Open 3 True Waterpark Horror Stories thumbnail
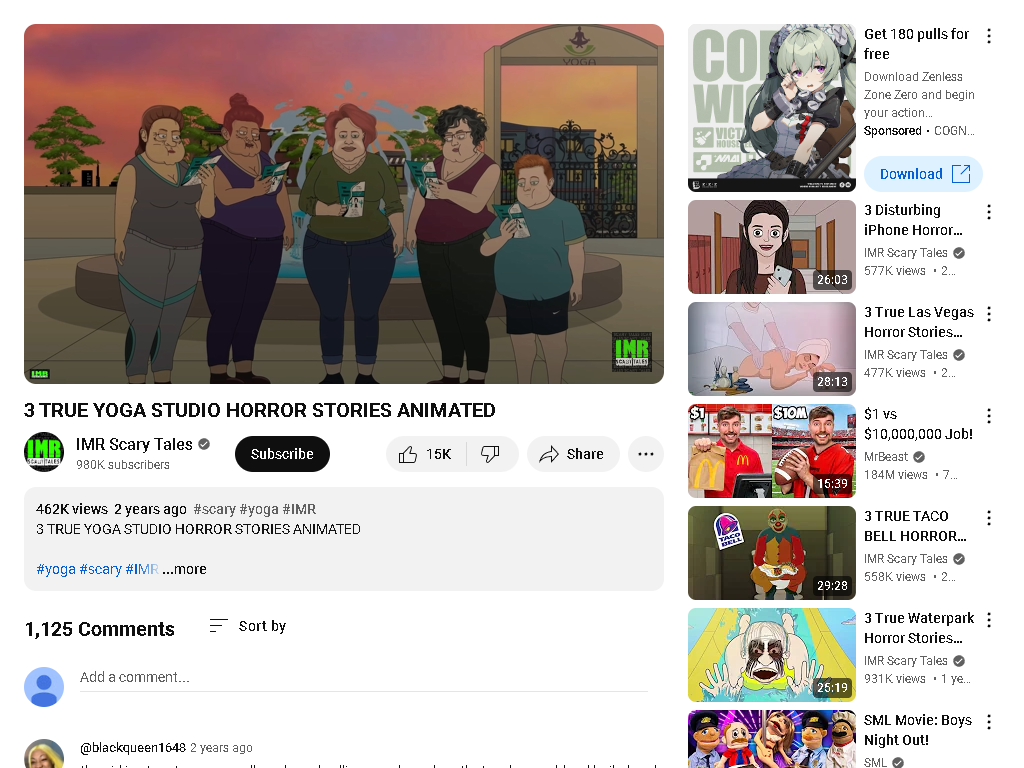 click(x=771, y=655)
